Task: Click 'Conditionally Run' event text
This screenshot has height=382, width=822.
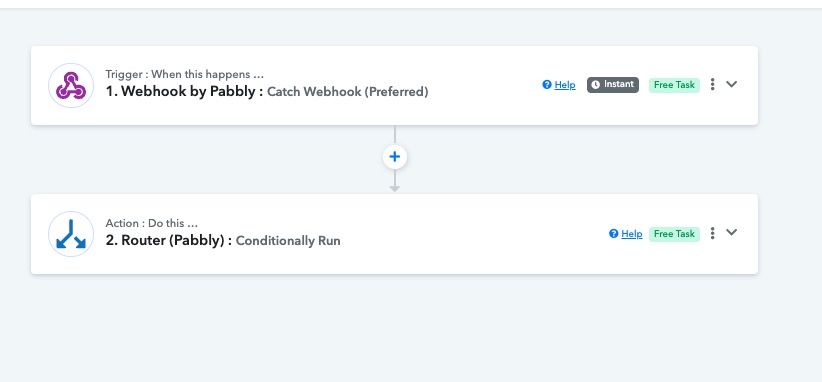Action: point(288,241)
